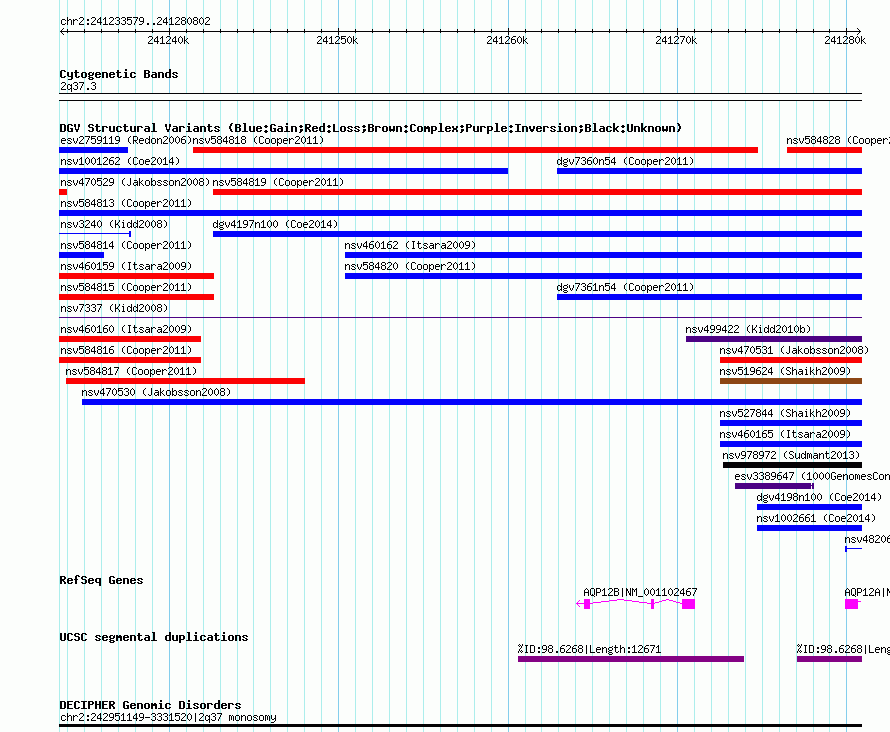Click the dgv4197n100 (Coe2014) bar
The height and width of the screenshot is (732, 890).
538,234
